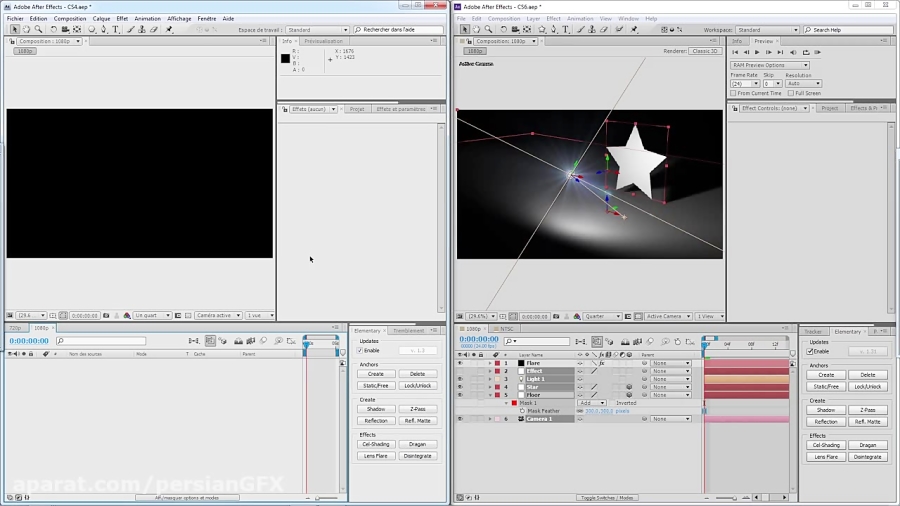This screenshot has height=506, width=900.
Task: Open RAM Preview Options dropdown
Action: 770,65
